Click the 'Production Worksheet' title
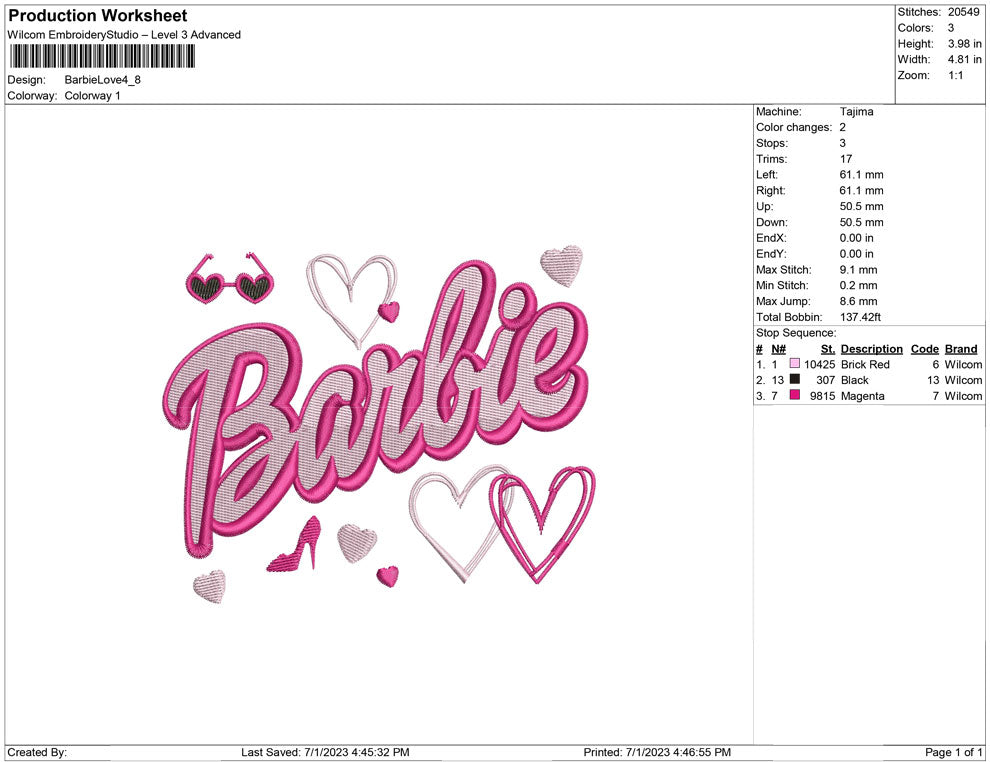 97,16
